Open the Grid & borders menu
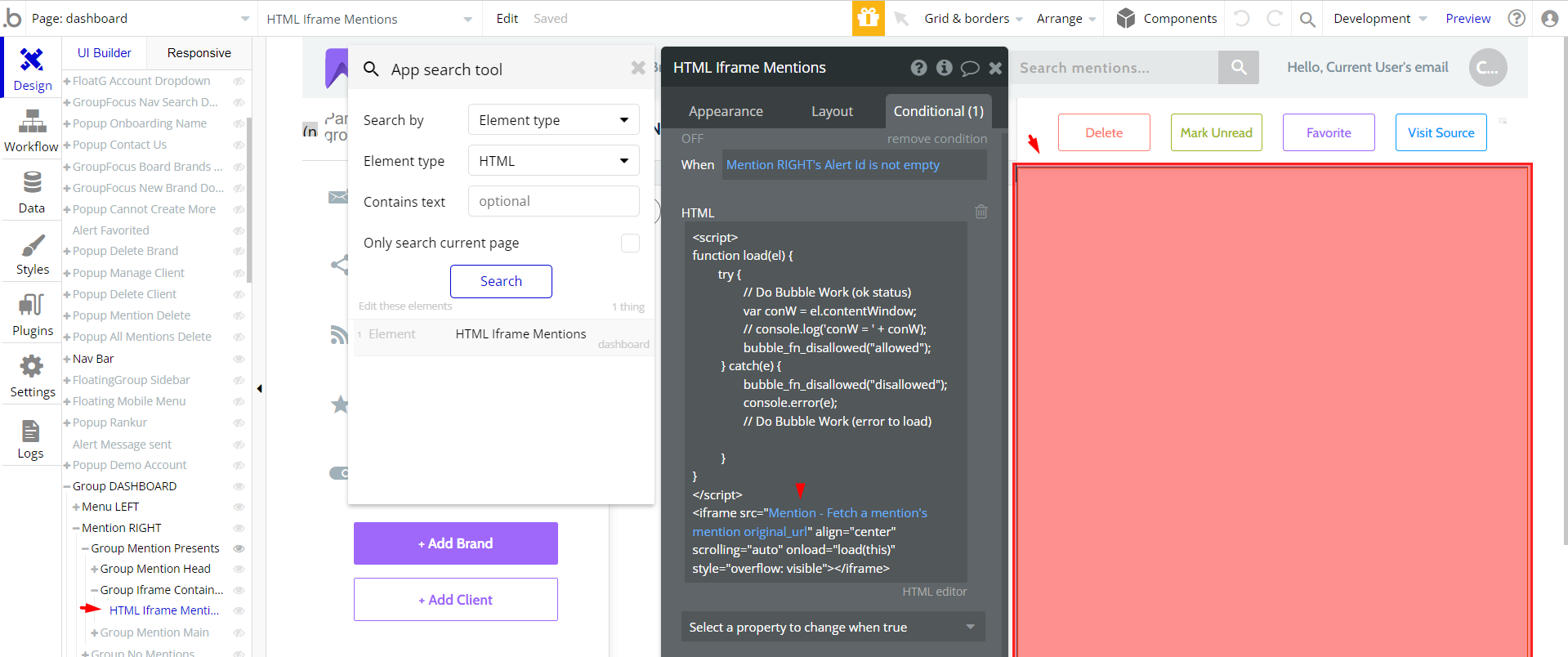This screenshot has width=1568, height=657. pyautogui.click(x=973, y=18)
